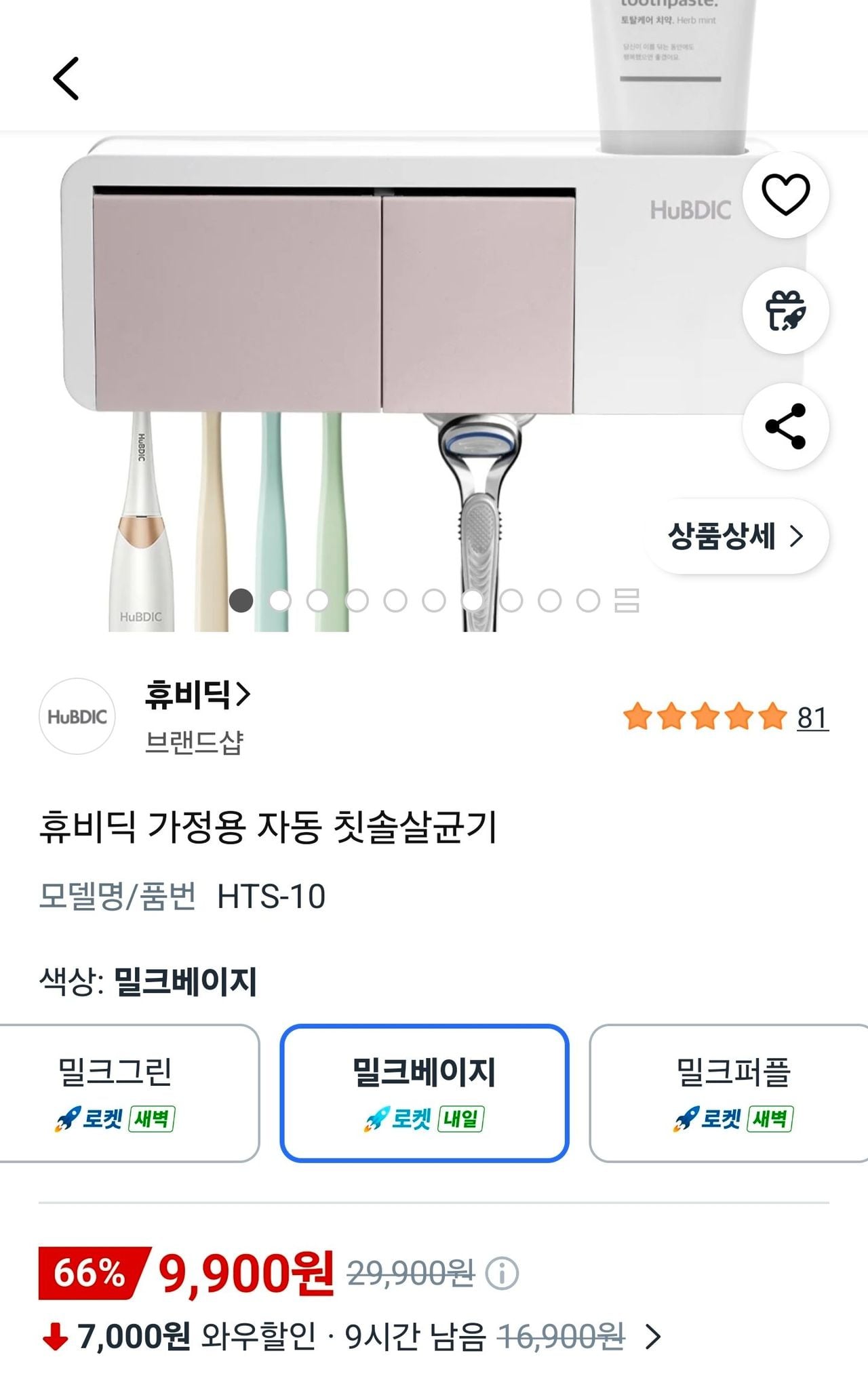This screenshot has height=1391, width=868.
Task: Open the 휴비딕 brand shop
Action: [197, 695]
